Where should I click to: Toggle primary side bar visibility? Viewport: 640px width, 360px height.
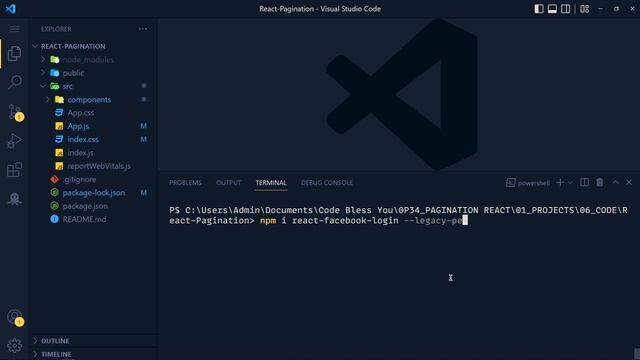pos(539,9)
